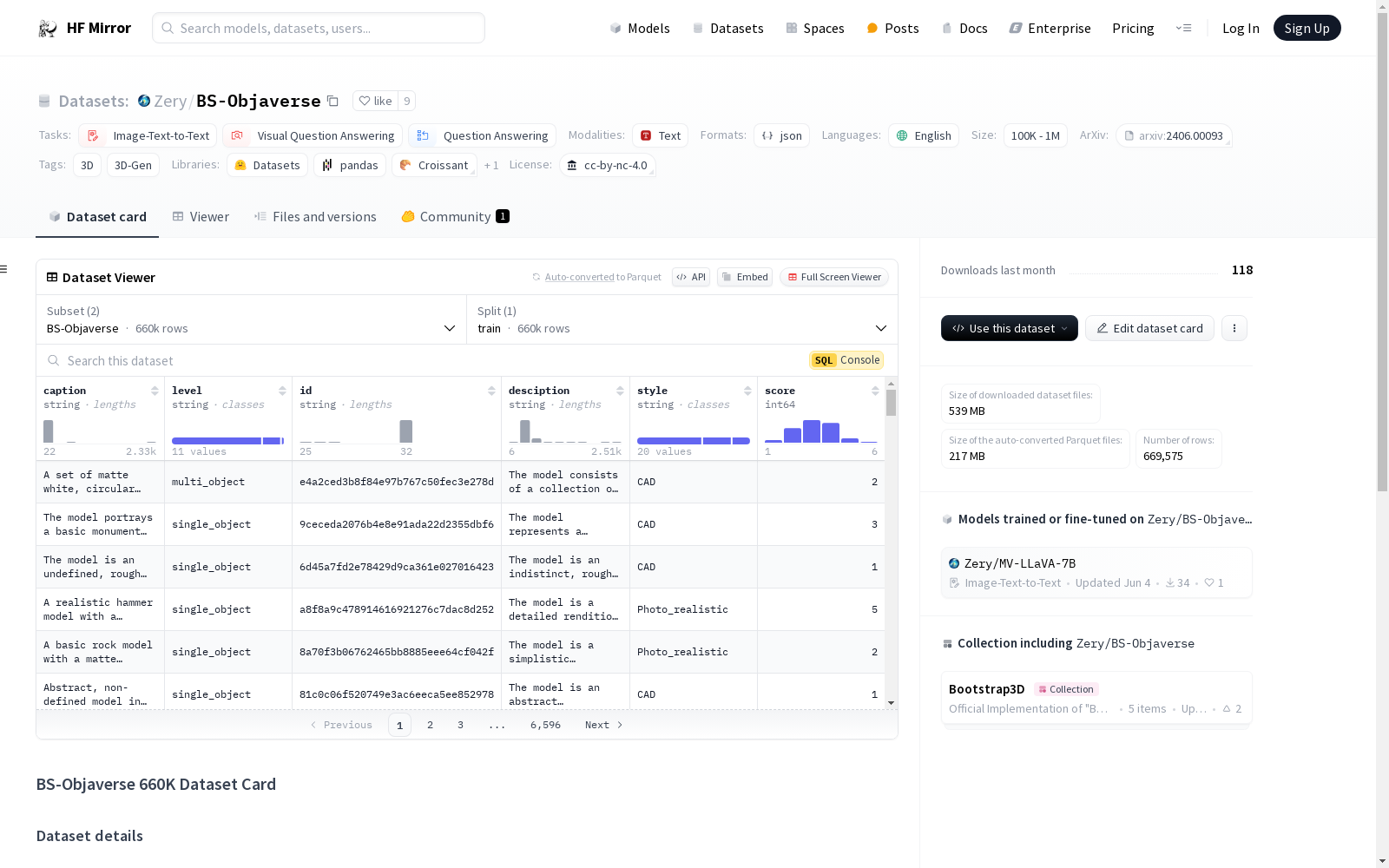
Task: Click the Embed button
Action: pyautogui.click(x=745, y=277)
